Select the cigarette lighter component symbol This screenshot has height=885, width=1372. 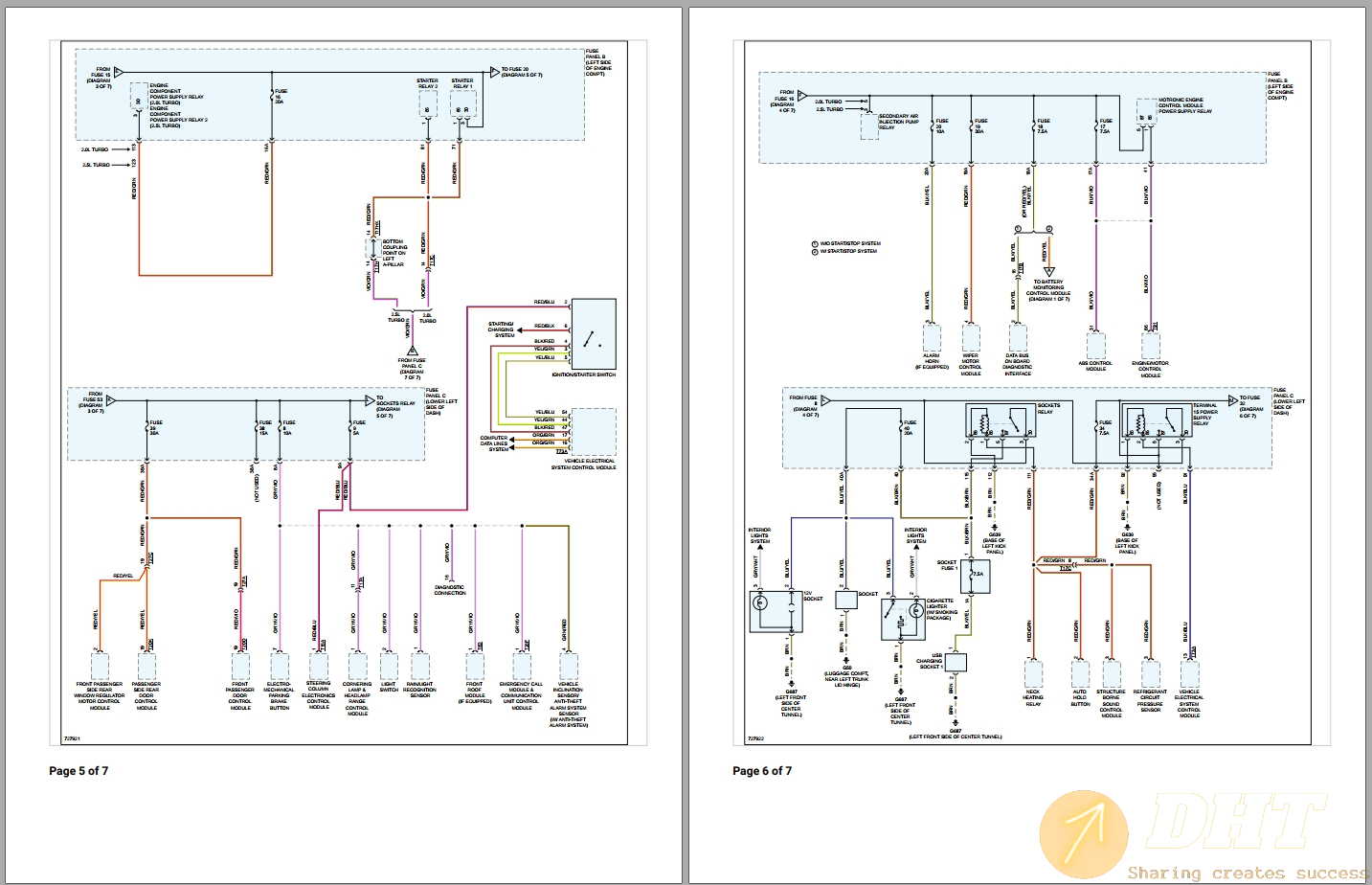902,620
